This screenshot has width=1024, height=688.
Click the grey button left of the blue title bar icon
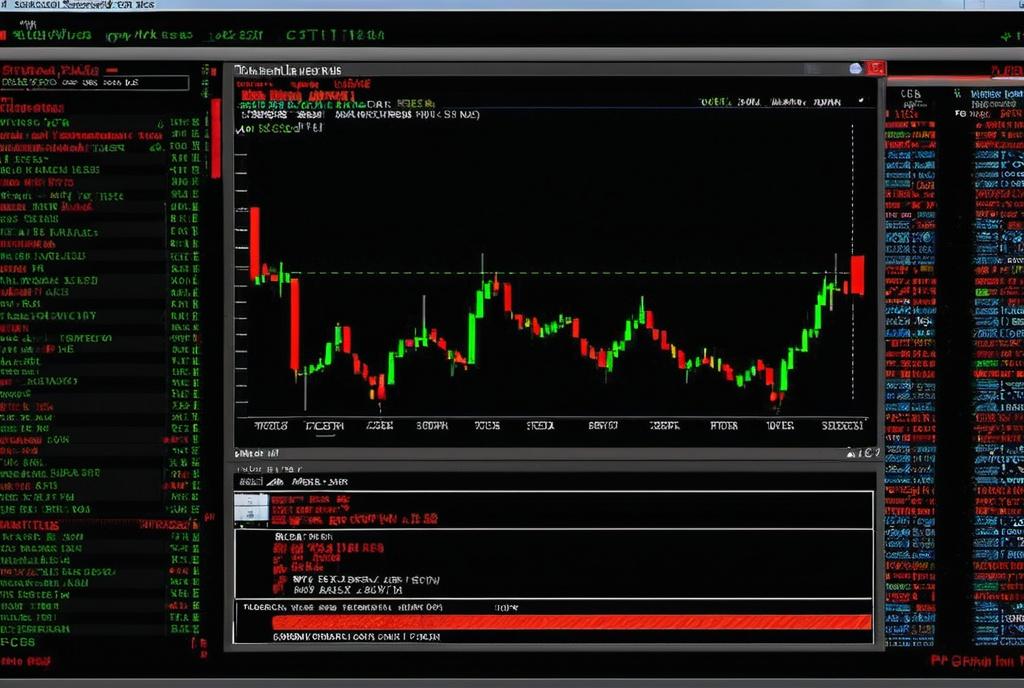814,69
